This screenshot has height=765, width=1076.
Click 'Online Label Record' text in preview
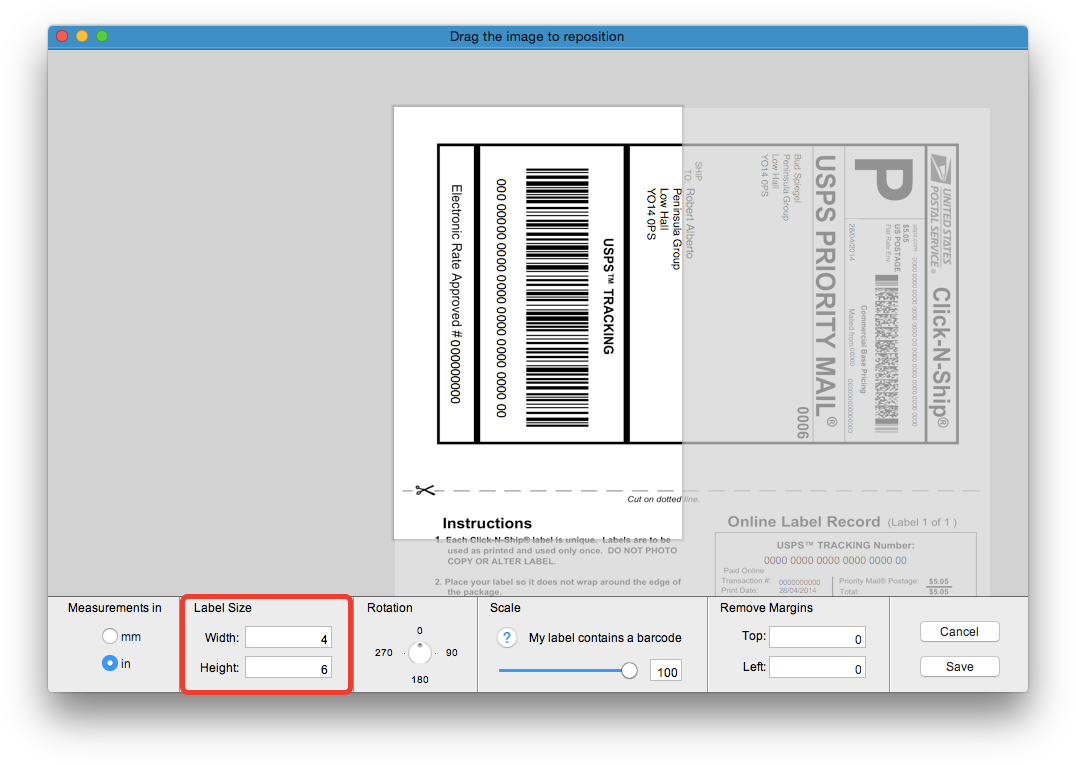click(x=804, y=522)
